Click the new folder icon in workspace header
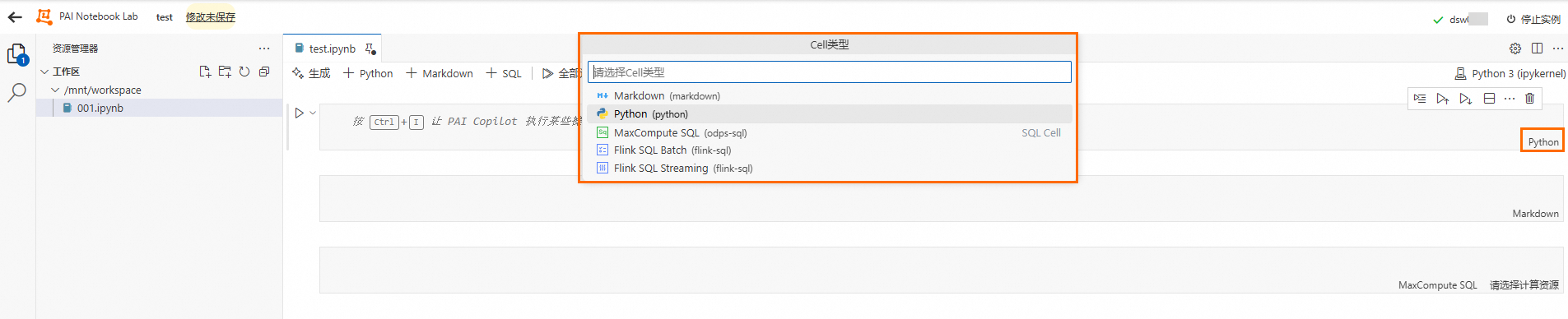The image size is (1568, 319). tap(225, 72)
